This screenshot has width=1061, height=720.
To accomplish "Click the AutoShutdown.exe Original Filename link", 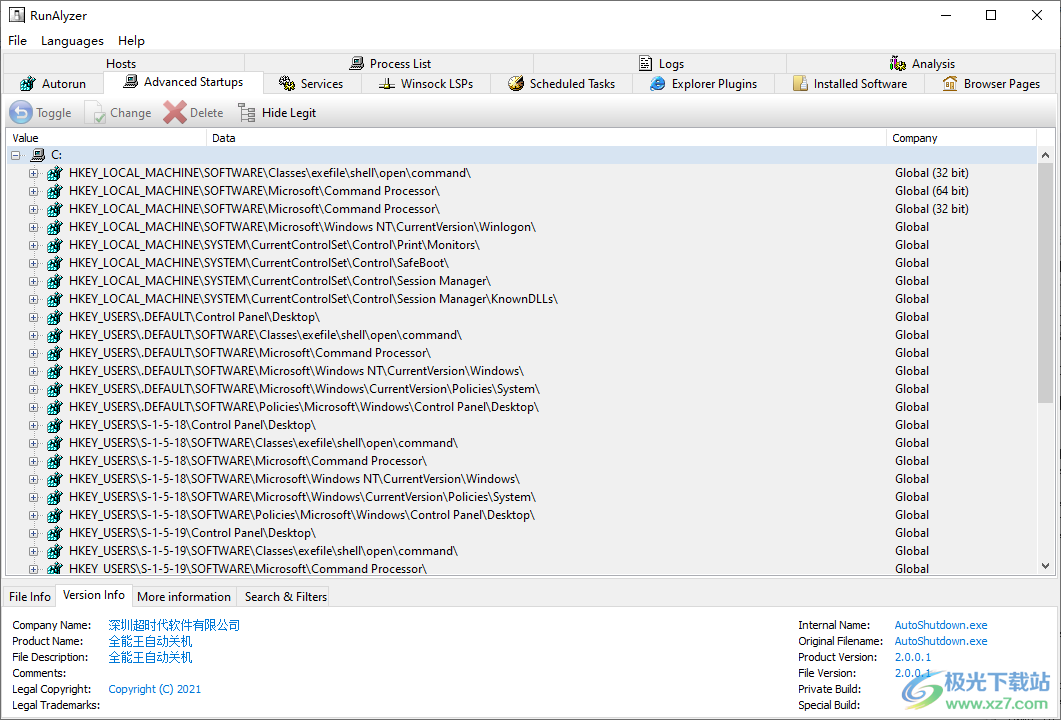I will coord(941,641).
